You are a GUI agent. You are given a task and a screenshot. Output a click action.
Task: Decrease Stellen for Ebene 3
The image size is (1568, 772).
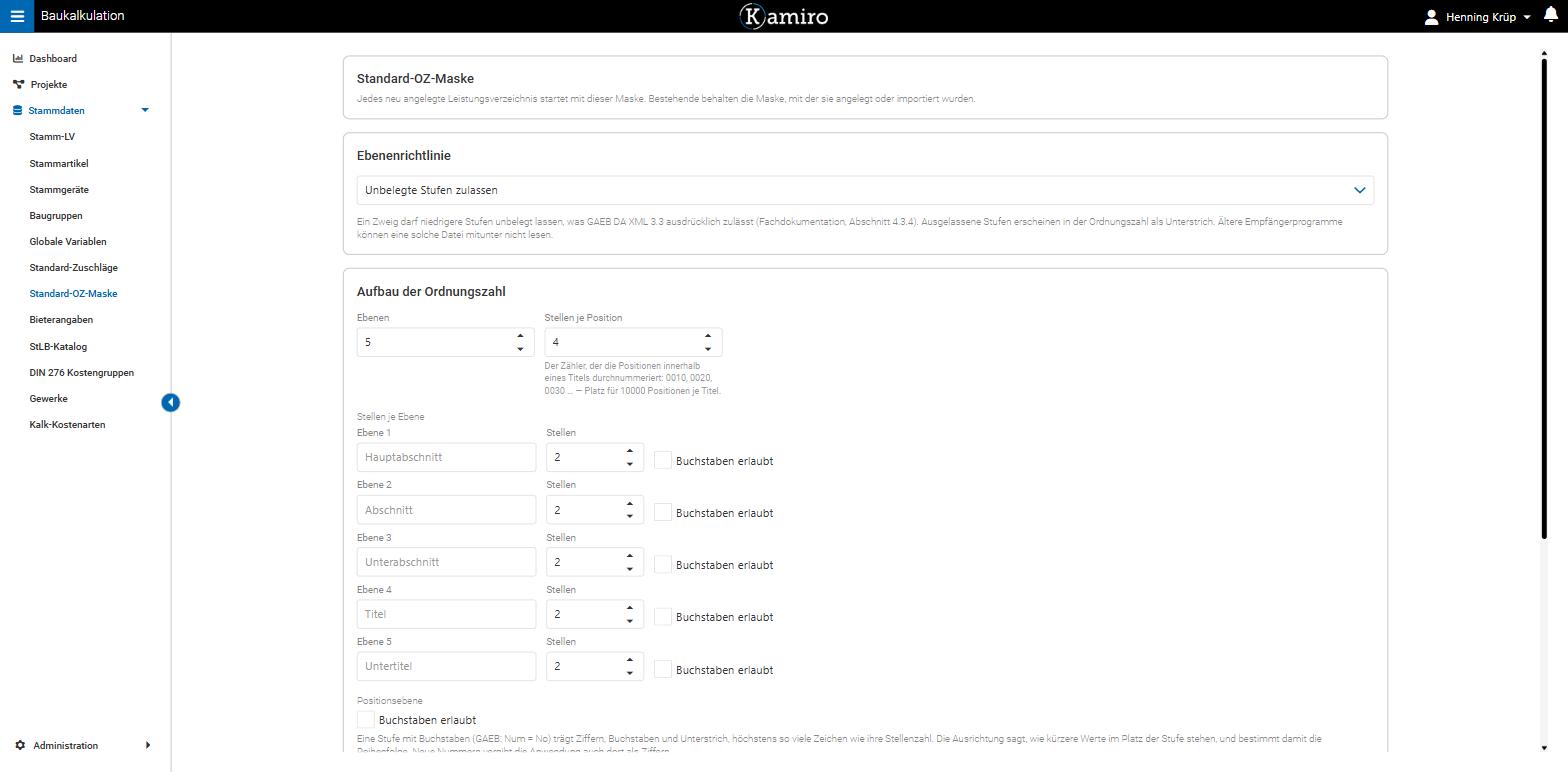[630, 569]
